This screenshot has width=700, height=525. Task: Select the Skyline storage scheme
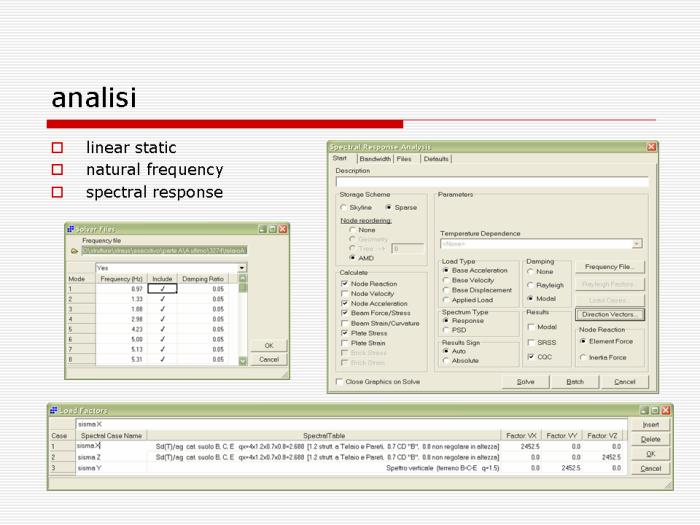pos(344,207)
